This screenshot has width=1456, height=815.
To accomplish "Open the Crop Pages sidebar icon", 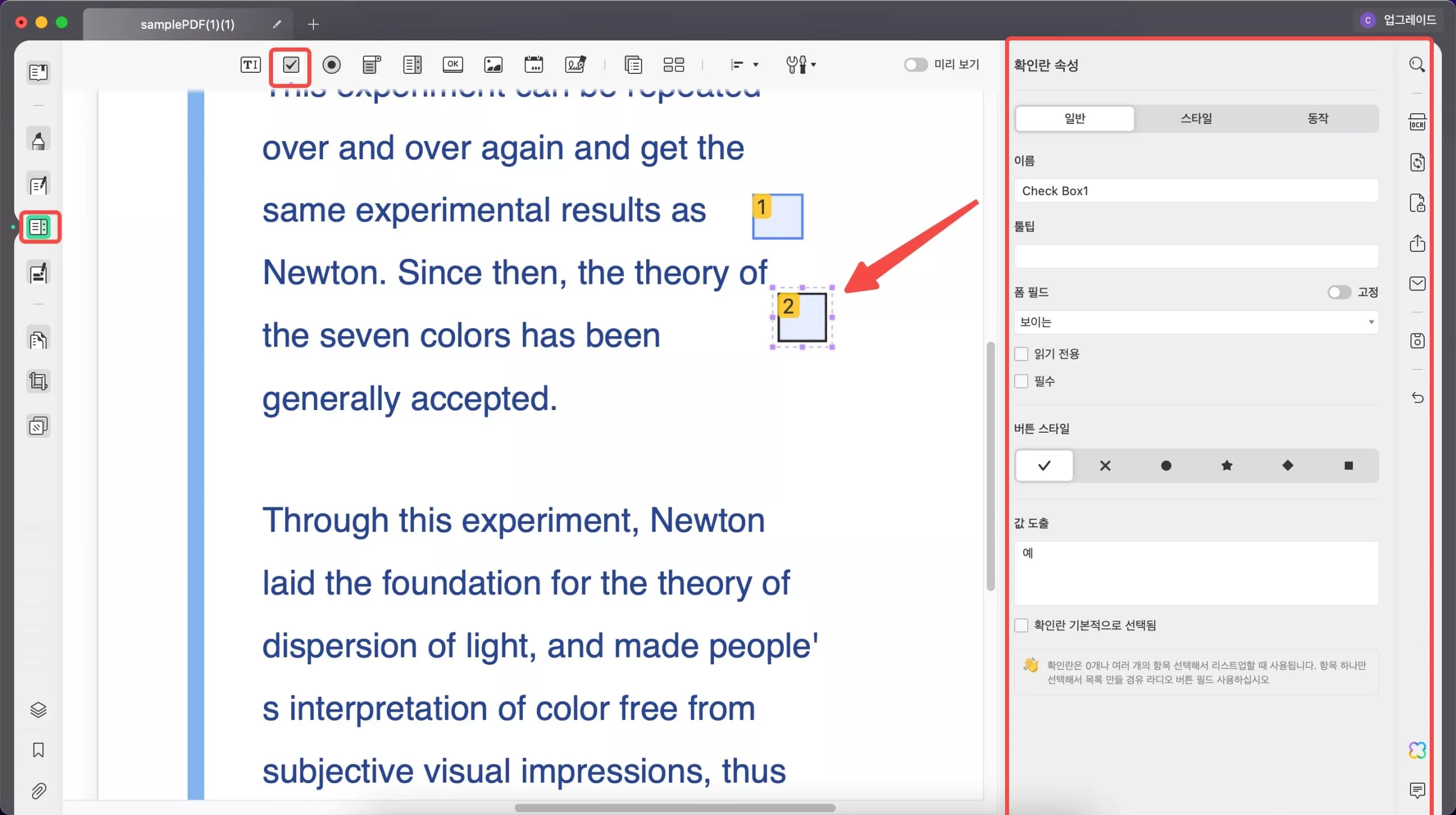I will pyautogui.click(x=38, y=381).
